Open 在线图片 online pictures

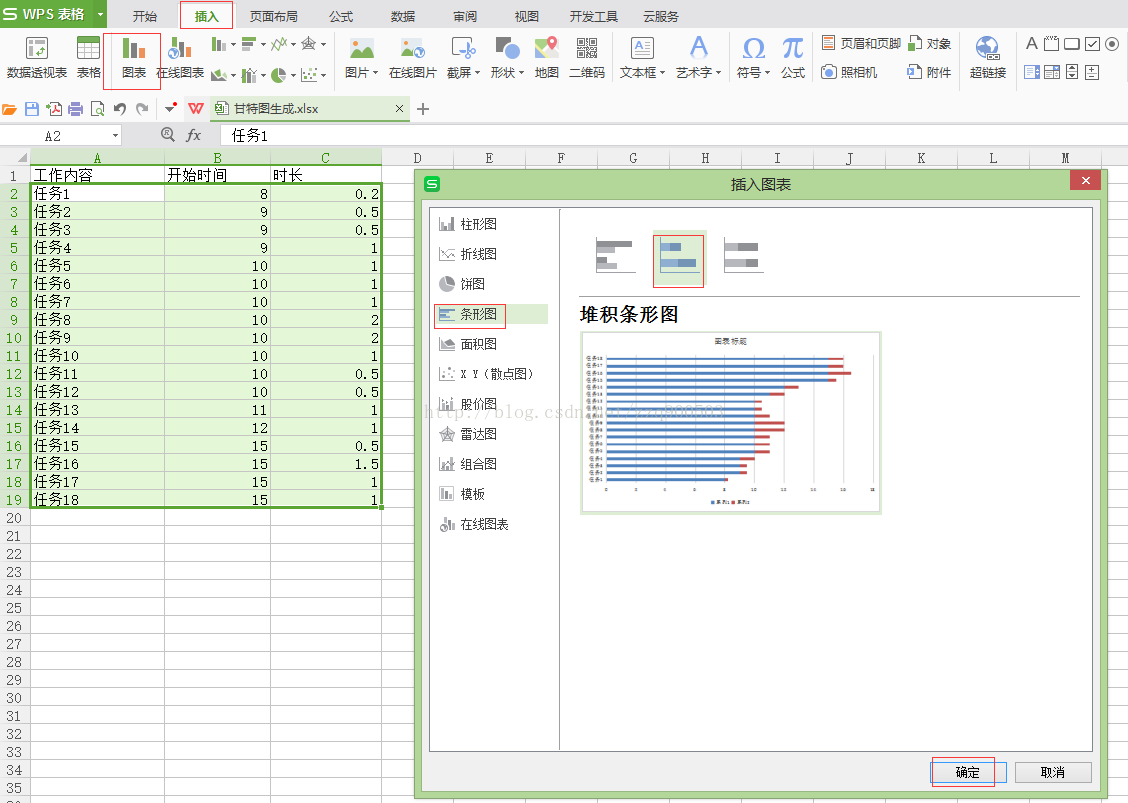pyautogui.click(x=412, y=58)
